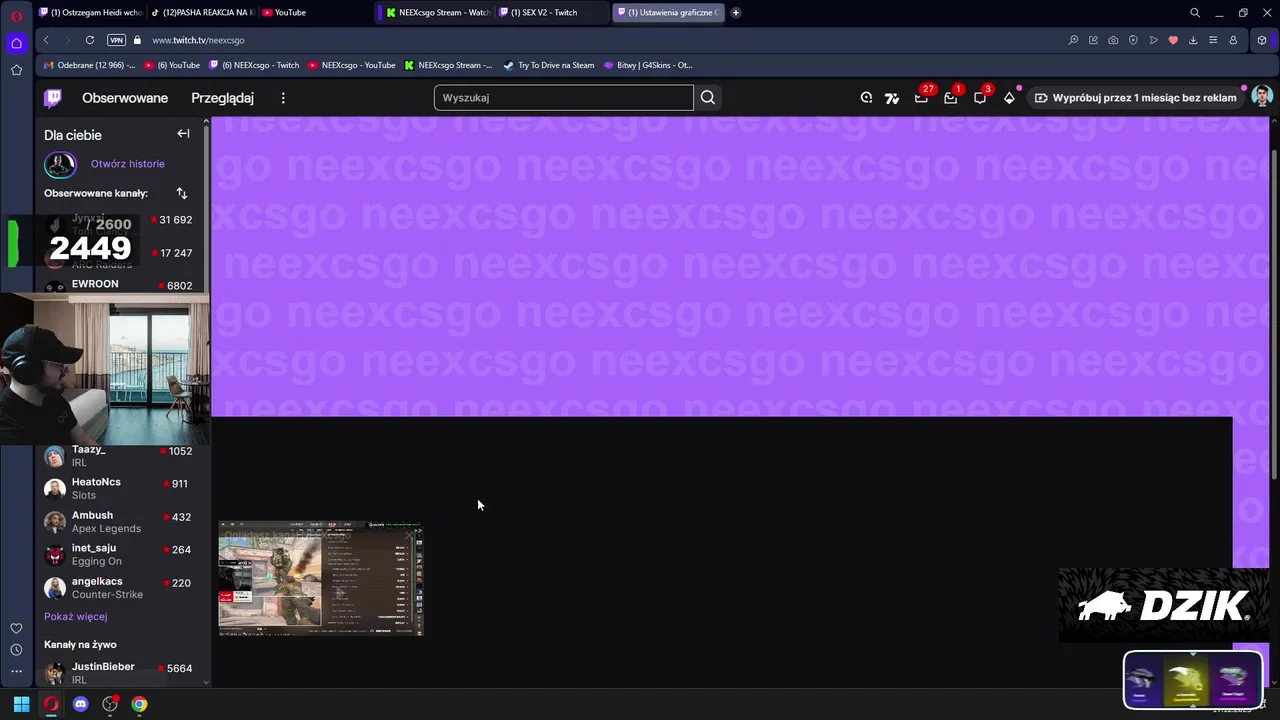1280x720 pixels.
Task: Open the Twitch home logo
Action: coord(53,98)
